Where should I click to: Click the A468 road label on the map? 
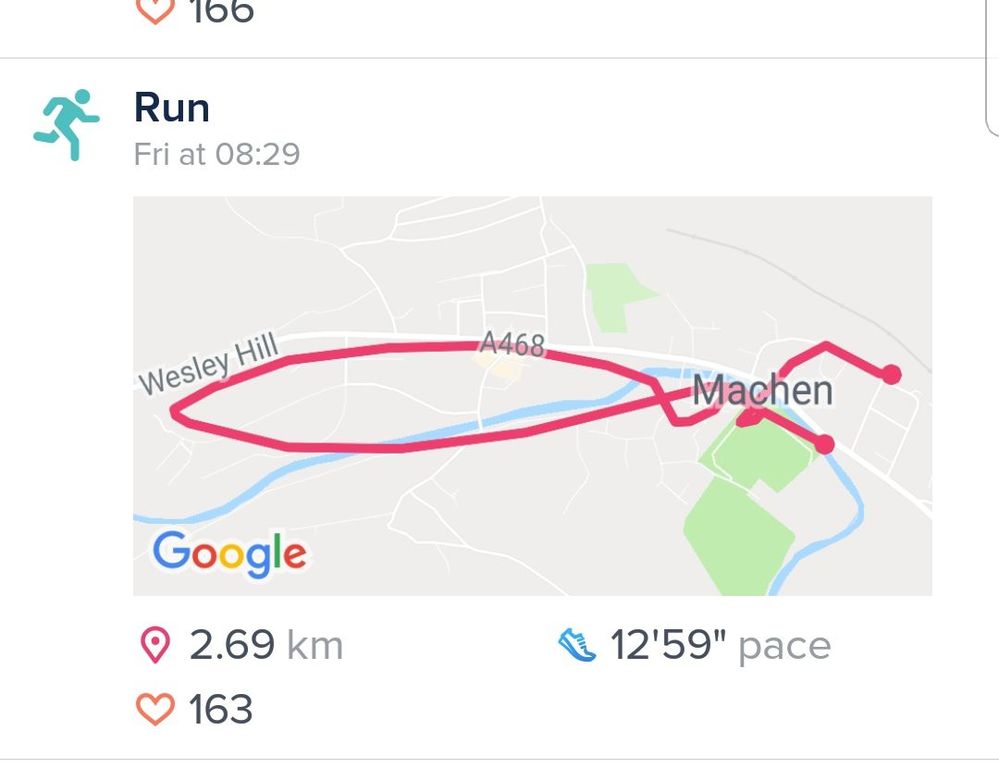512,345
